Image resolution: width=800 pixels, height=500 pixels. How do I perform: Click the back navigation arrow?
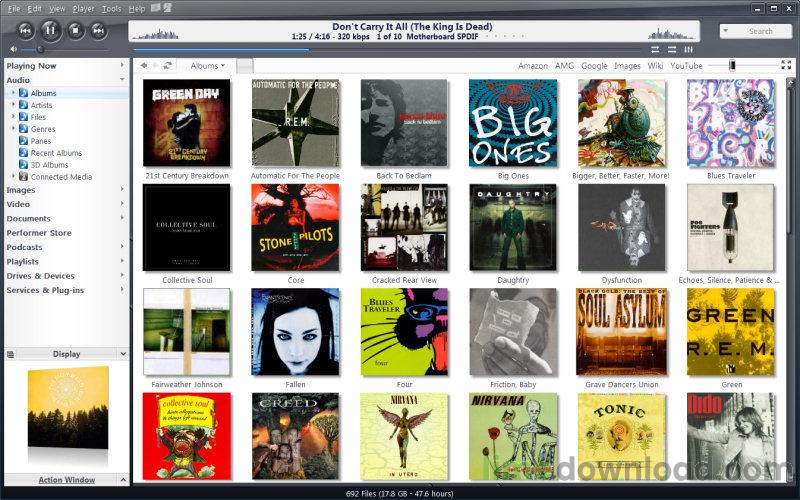(x=144, y=66)
